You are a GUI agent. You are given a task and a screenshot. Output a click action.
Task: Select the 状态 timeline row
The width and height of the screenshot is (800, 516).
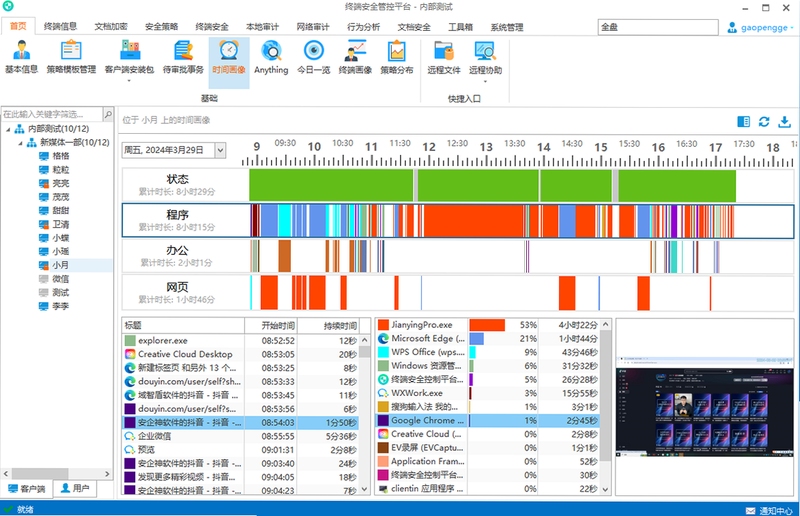coord(458,185)
